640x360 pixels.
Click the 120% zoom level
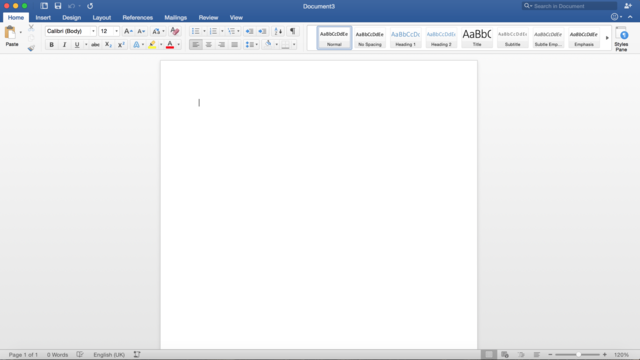(621, 355)
